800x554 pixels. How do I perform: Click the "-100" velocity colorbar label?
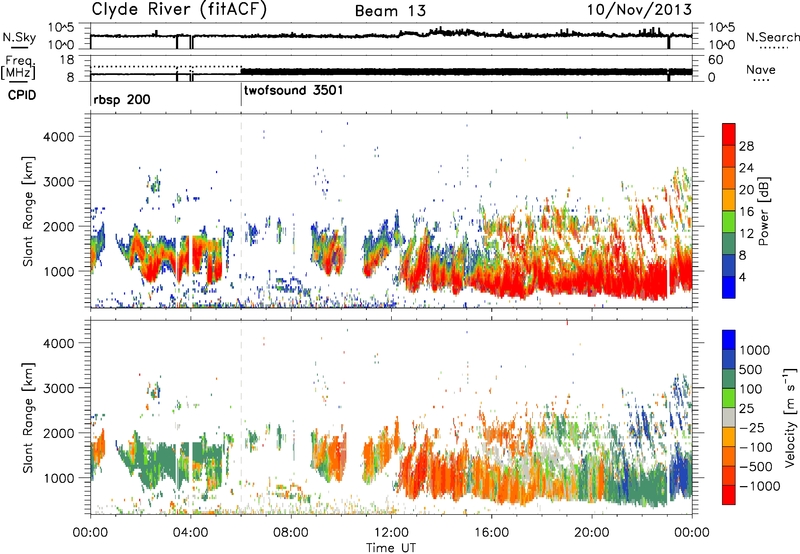(756, 447)
